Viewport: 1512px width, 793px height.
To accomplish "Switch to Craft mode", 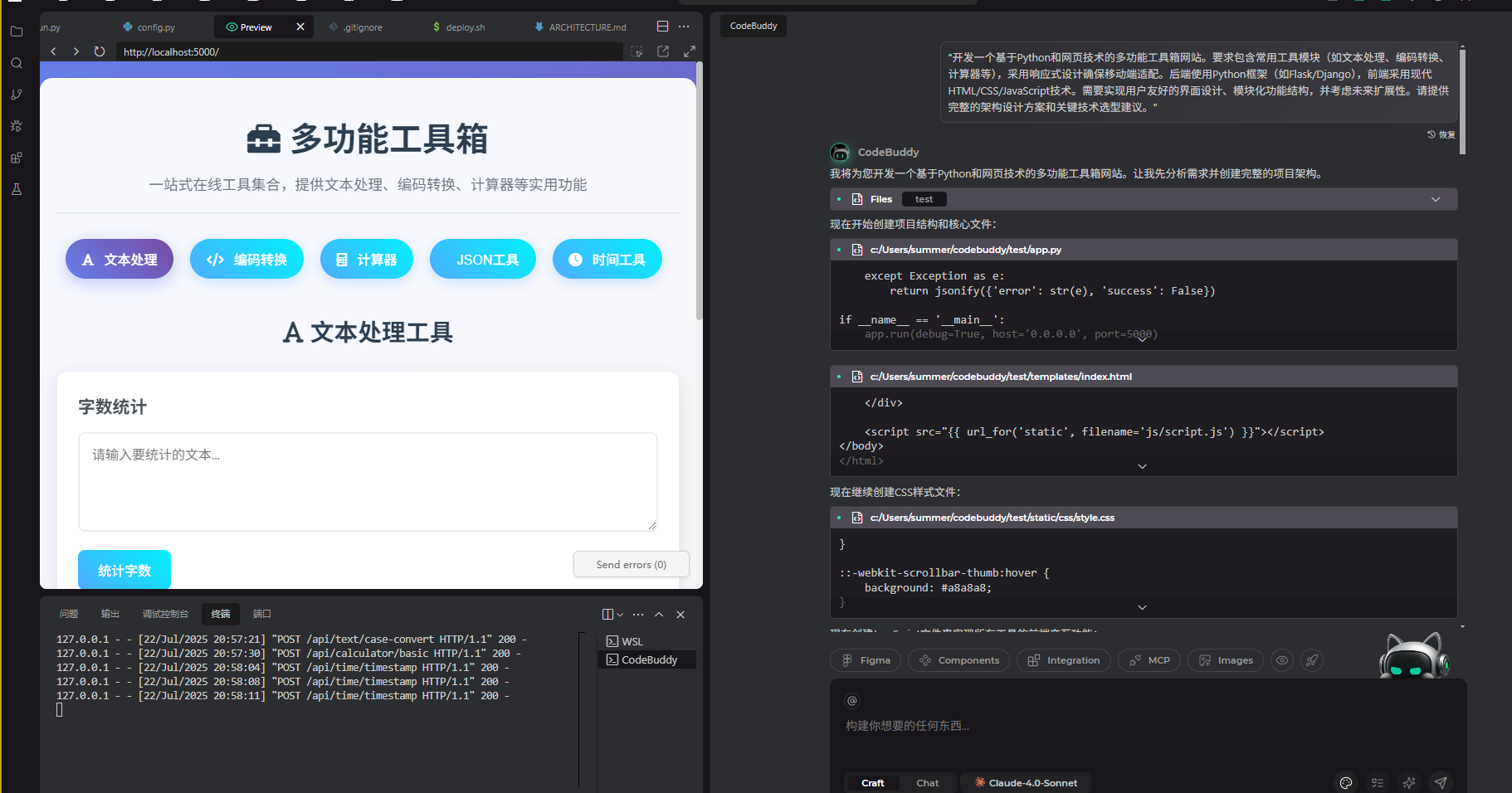I will [x=873, y=783].
